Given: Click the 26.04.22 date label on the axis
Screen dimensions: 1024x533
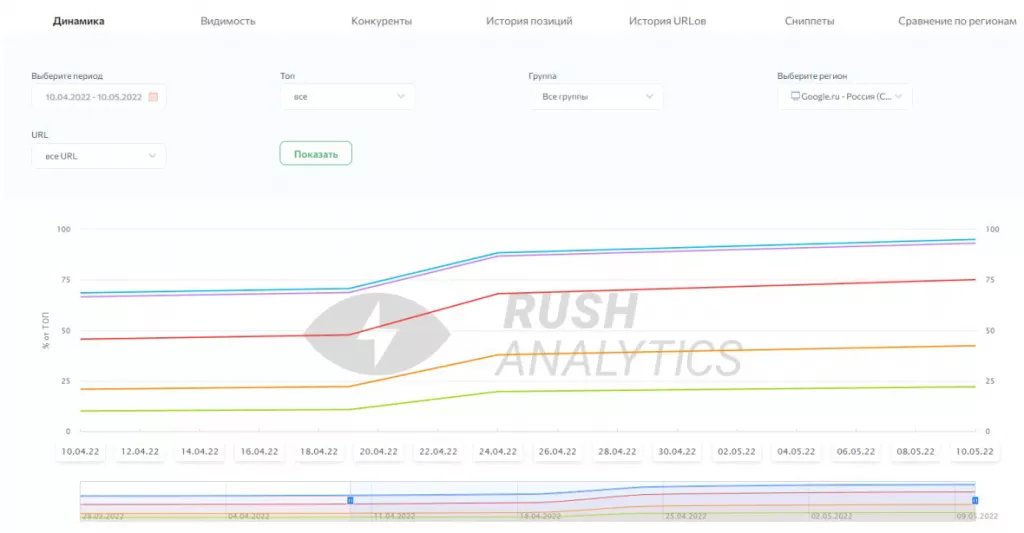Looking at the screenshot, I should (x=558, y=451).
